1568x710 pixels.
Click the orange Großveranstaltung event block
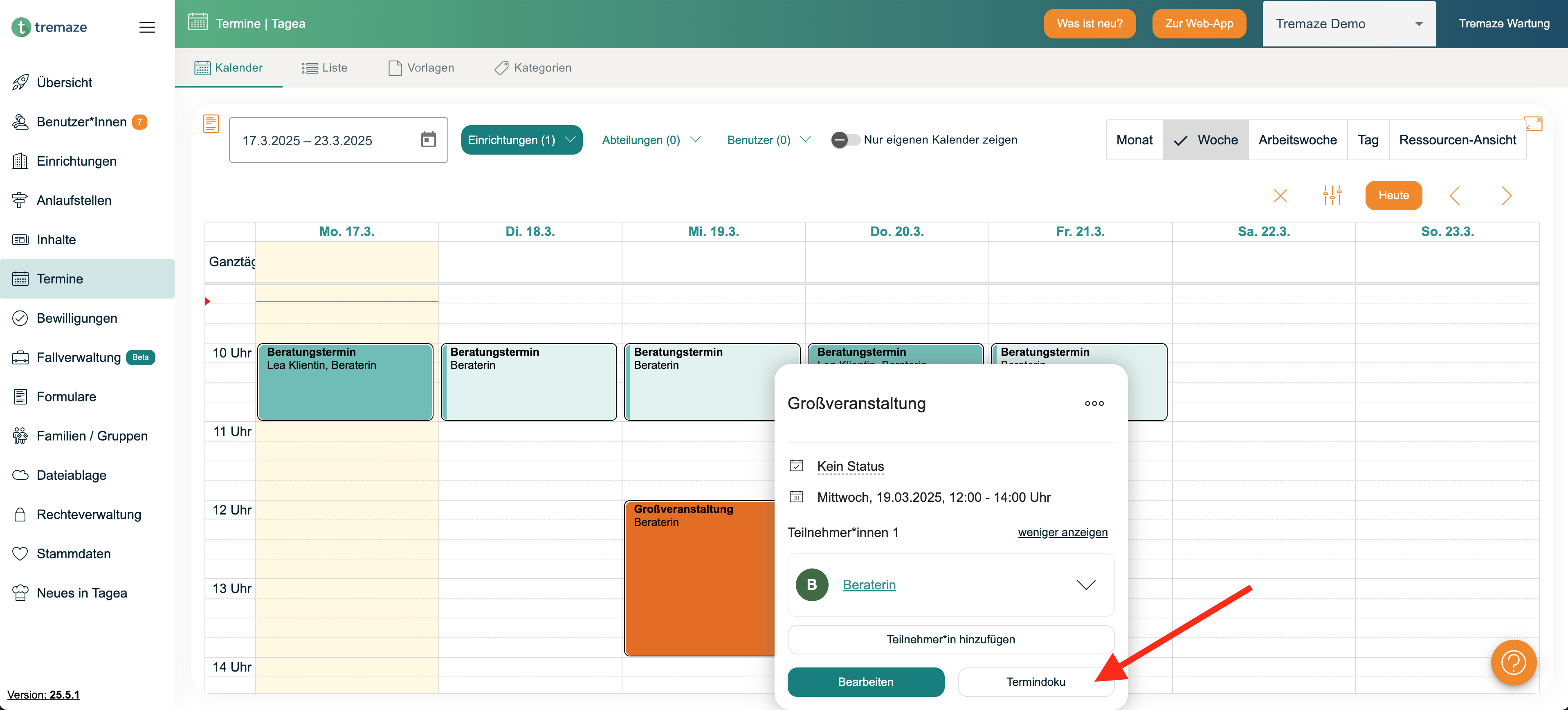[x=699, y=578]
